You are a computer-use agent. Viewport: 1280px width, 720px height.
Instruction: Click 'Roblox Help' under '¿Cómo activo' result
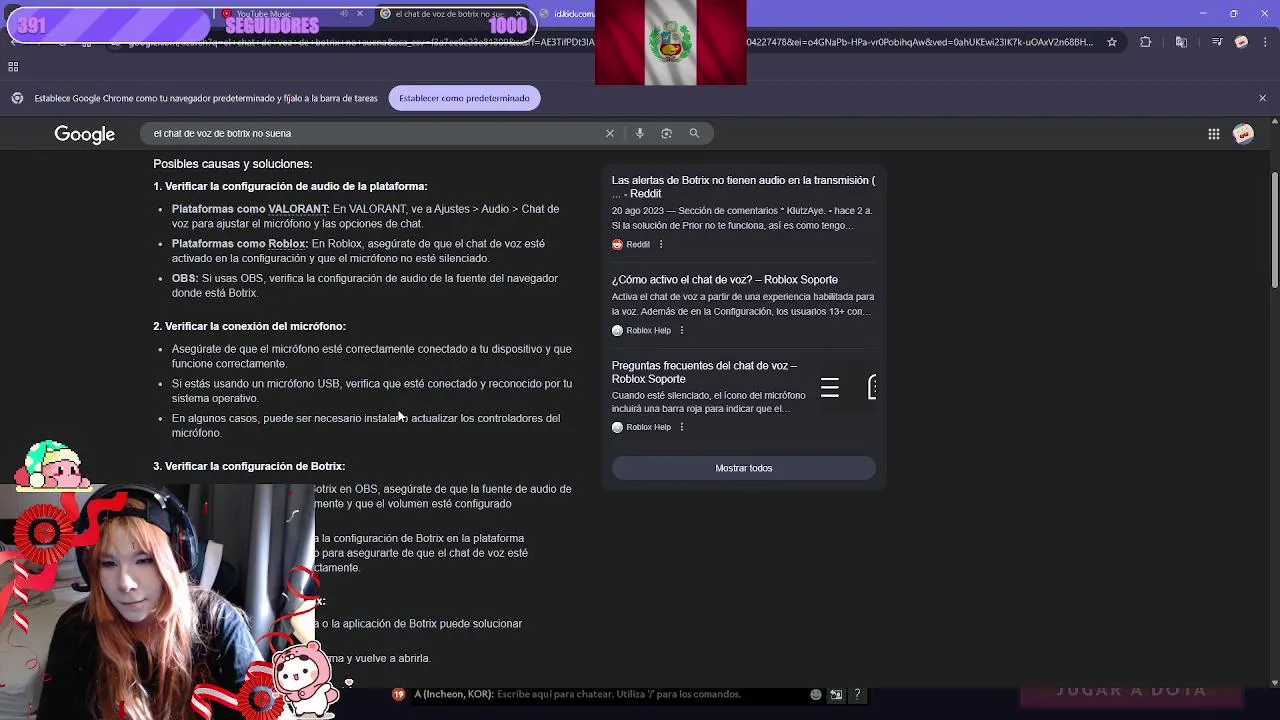point(648,330)
